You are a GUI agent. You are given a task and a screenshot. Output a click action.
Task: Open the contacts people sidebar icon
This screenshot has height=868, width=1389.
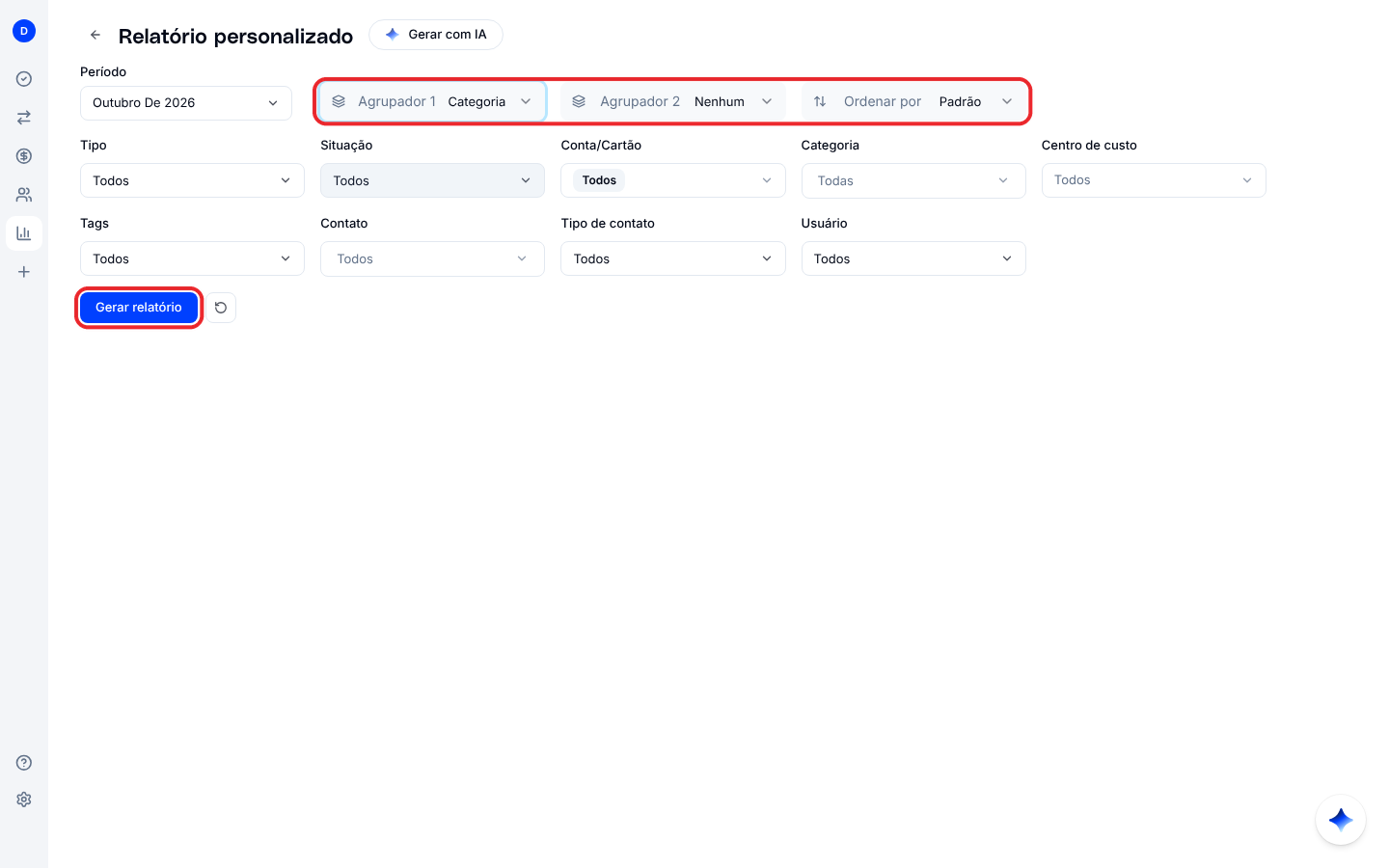pyautogui.click(x=24, y=195)
